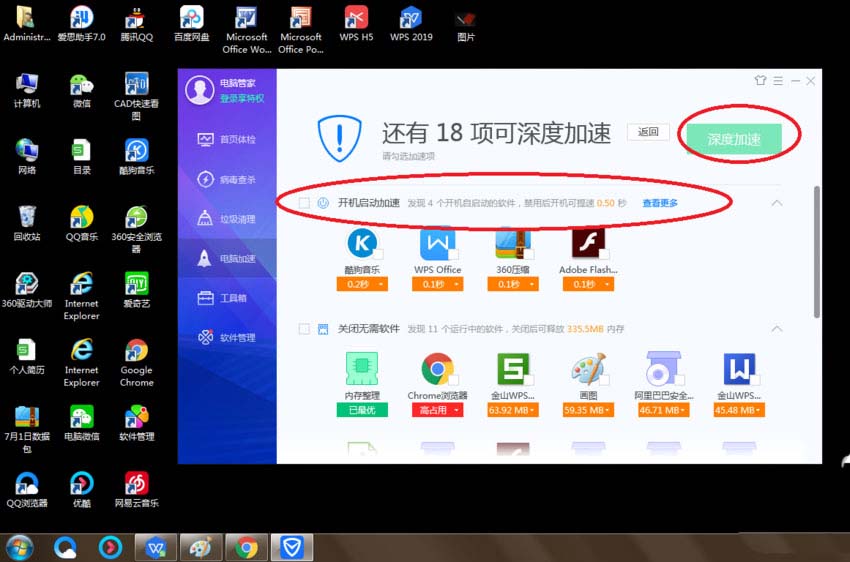Click the 爱奇艺 desktop icon
The height and width of the screenshot is (562, 850).
click(x=136, y=285)
